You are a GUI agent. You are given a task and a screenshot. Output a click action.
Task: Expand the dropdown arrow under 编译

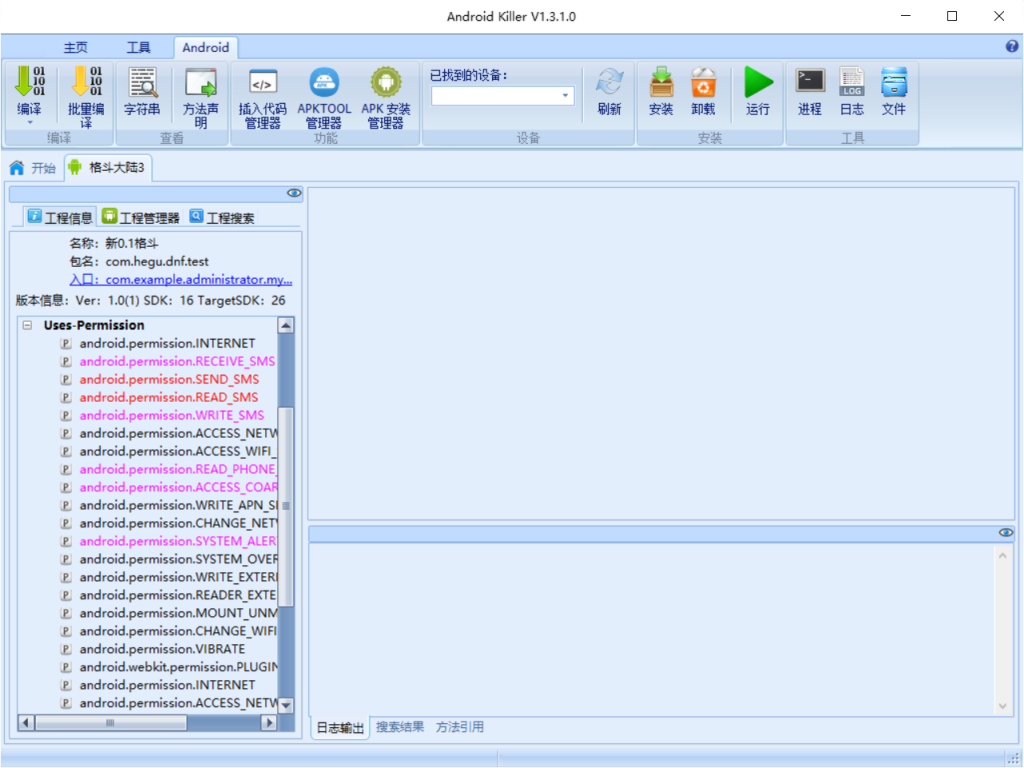29,123
